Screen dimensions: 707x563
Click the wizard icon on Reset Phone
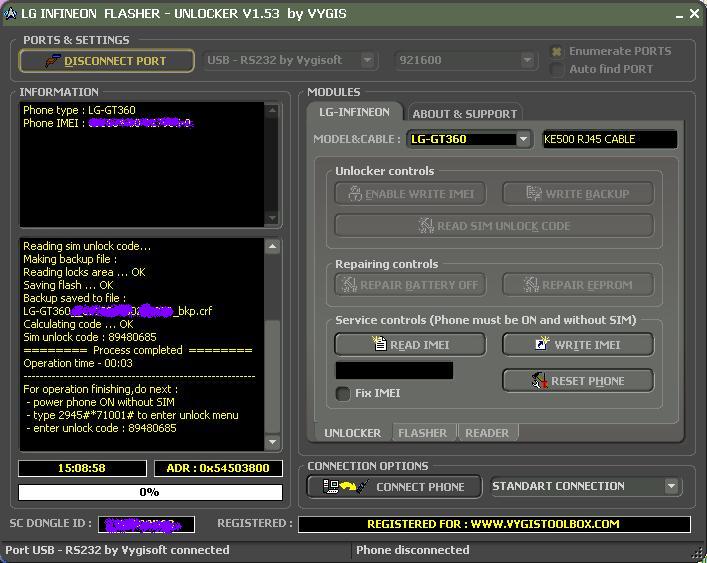point(540,381)
